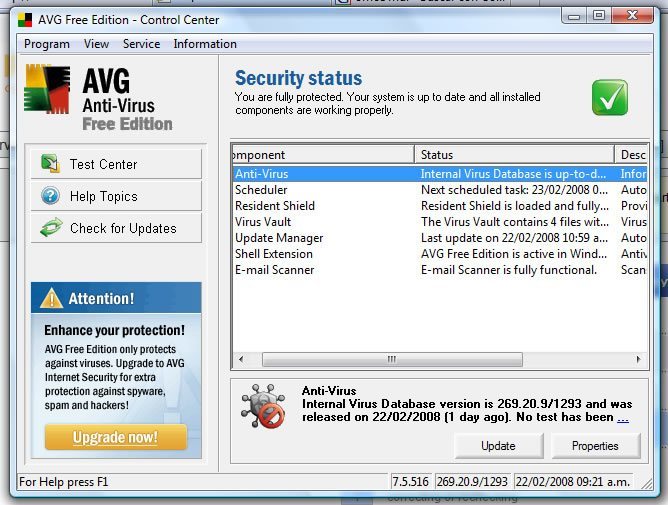
Task: Click '22/02/2008 09:21 a.m.' in status bar
Action: tap(573, 482)
